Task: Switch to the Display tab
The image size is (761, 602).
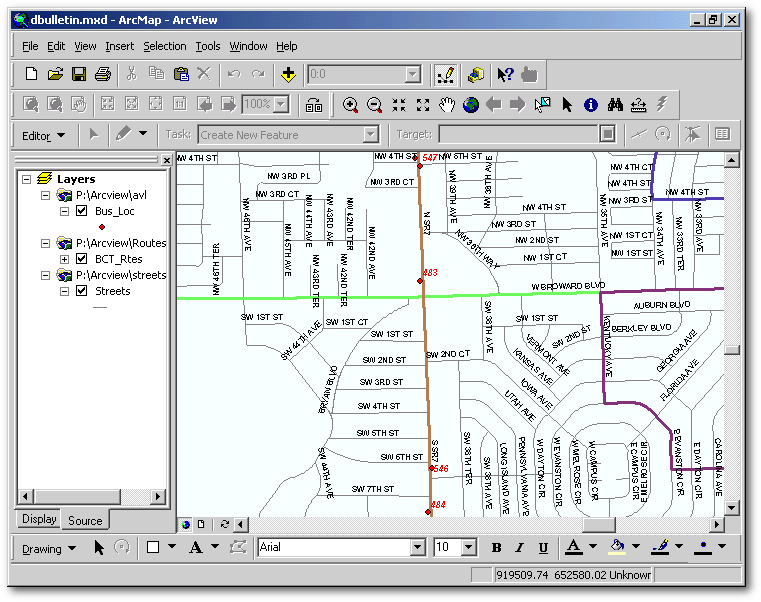Action: (x=39, y=519)
